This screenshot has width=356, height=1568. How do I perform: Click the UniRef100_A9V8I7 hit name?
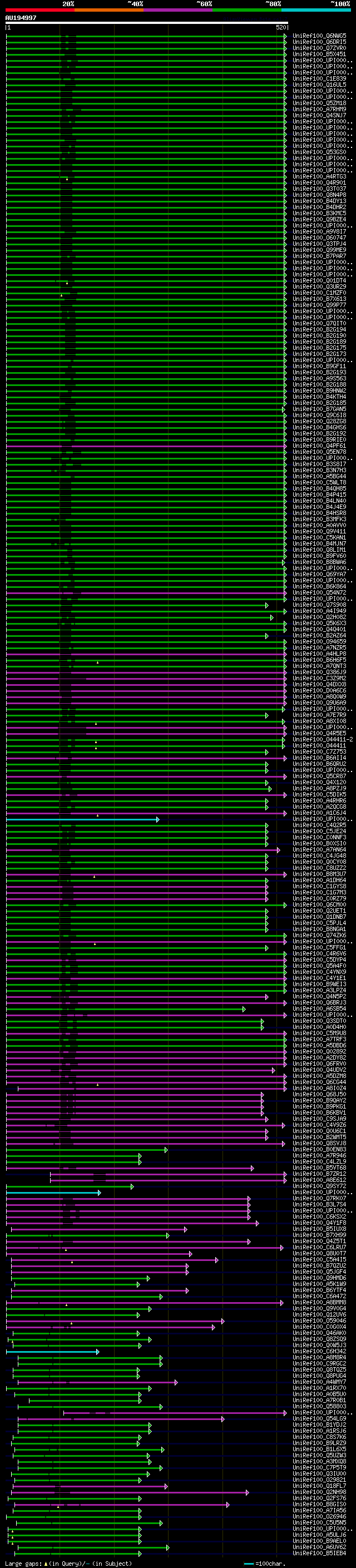(x=319, y=232)
